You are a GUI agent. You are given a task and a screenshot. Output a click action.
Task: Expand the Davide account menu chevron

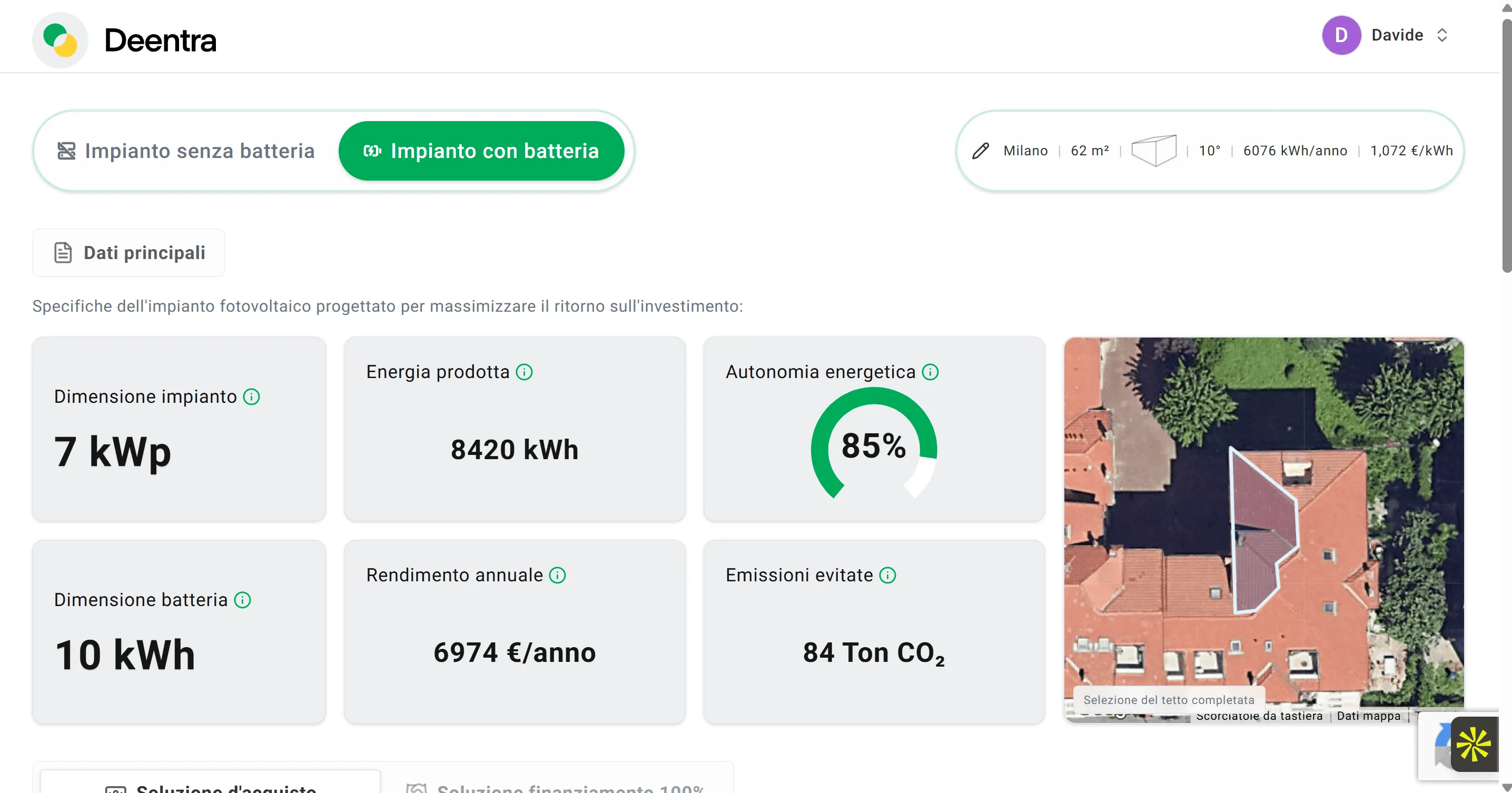point(1442,35)
